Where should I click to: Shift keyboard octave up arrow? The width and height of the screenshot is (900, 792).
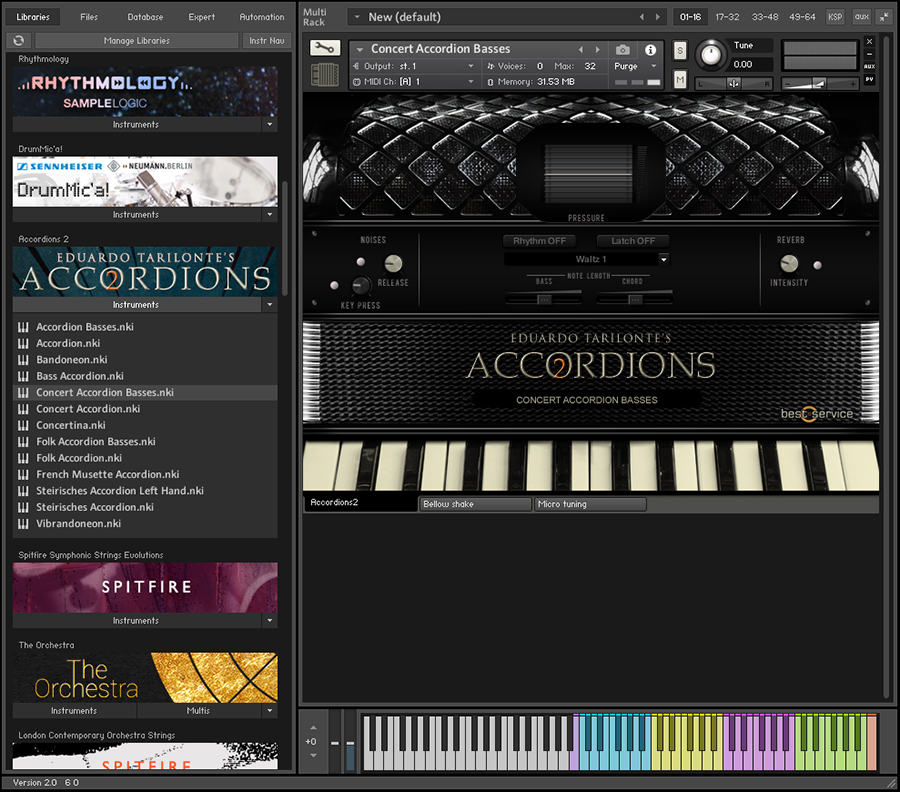pyautogui.click(x=313, y=728)
